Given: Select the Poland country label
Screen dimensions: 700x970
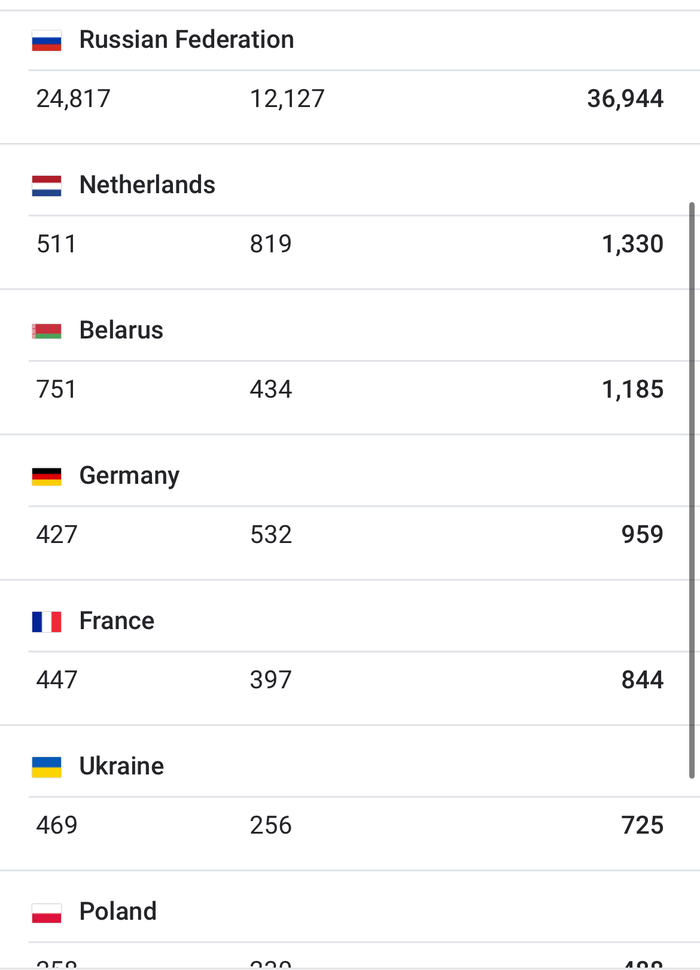Looking at the screenshot, I should [x=118, y=911].
